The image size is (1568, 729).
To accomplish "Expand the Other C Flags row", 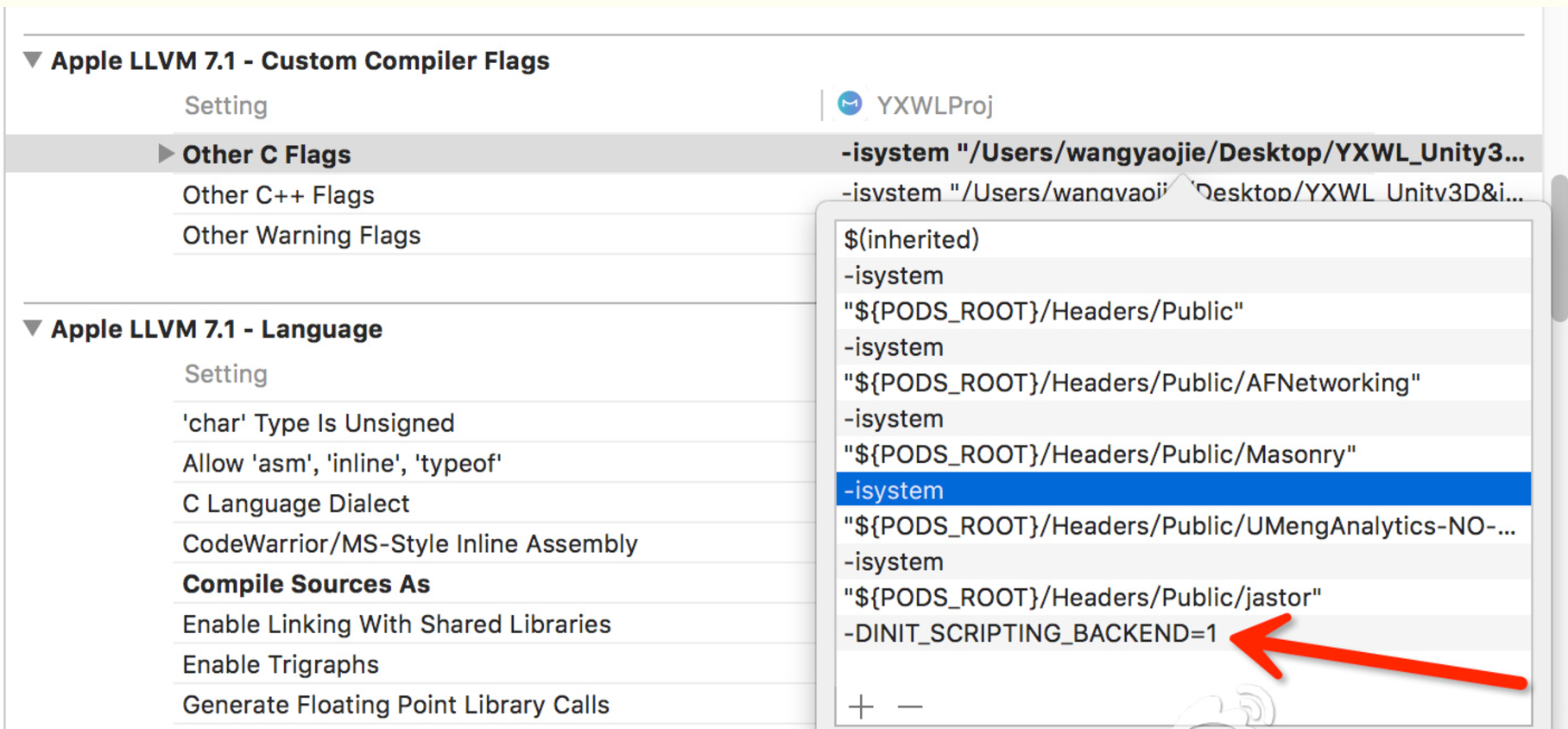I will (x=165, y=154).
